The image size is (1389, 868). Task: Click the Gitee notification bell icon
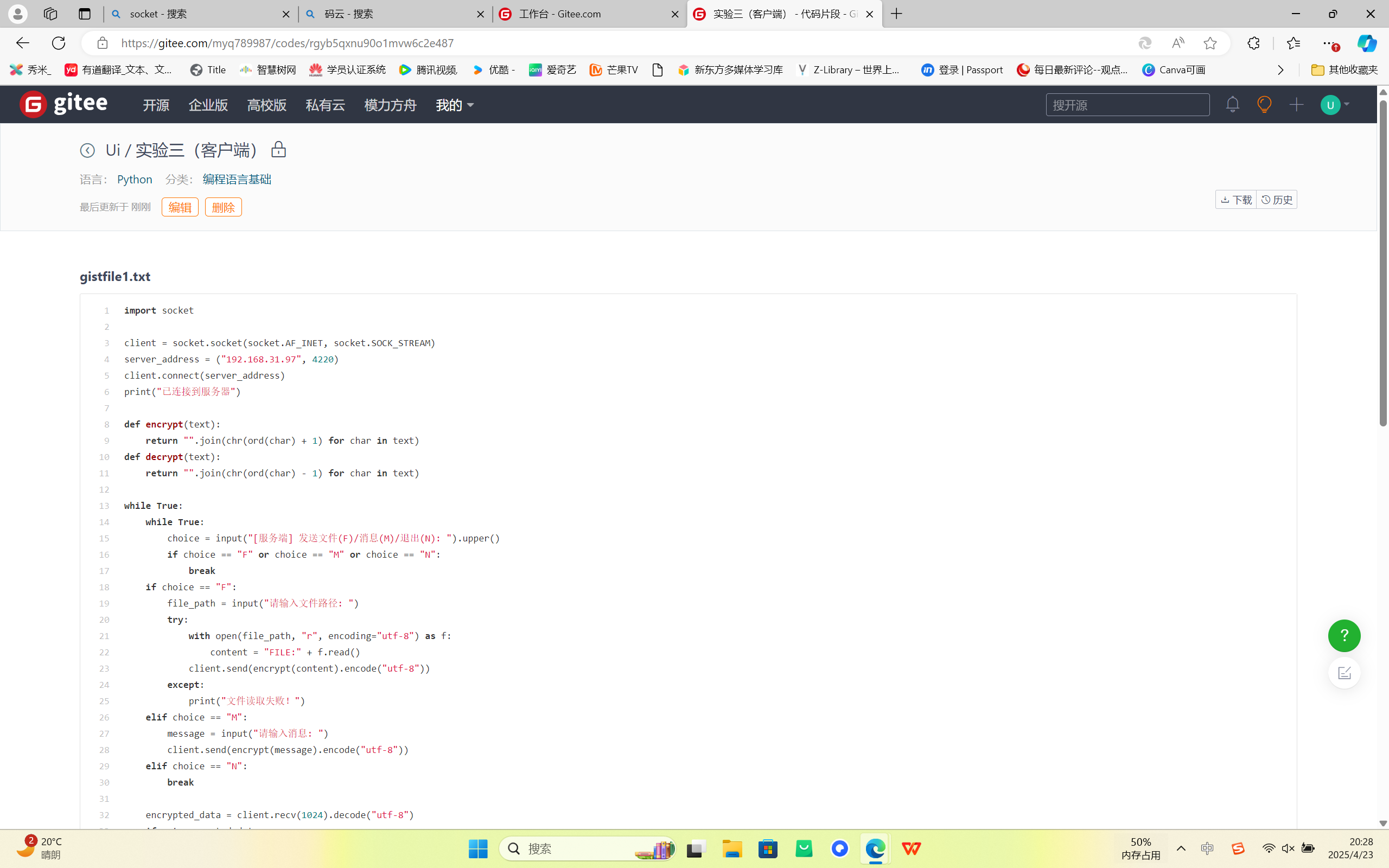pyautogui.click(x=1232, y=105)
